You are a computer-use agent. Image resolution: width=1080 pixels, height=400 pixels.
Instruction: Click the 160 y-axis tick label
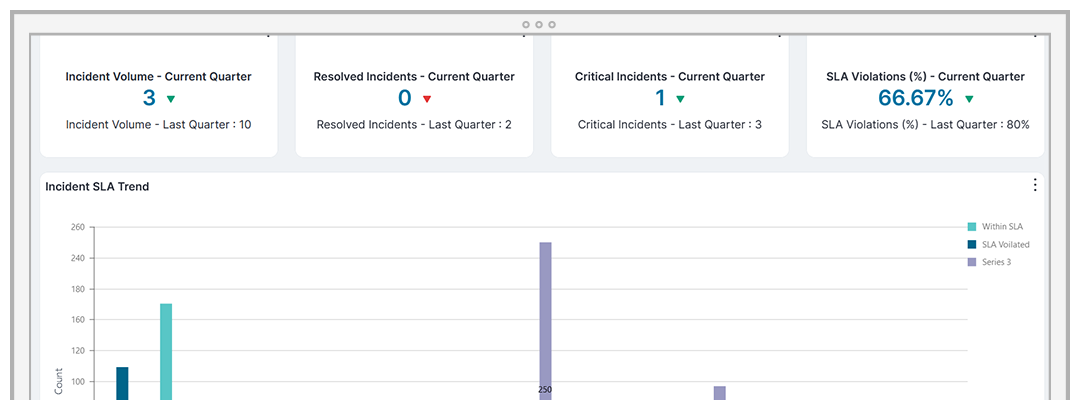coord(77,319)
